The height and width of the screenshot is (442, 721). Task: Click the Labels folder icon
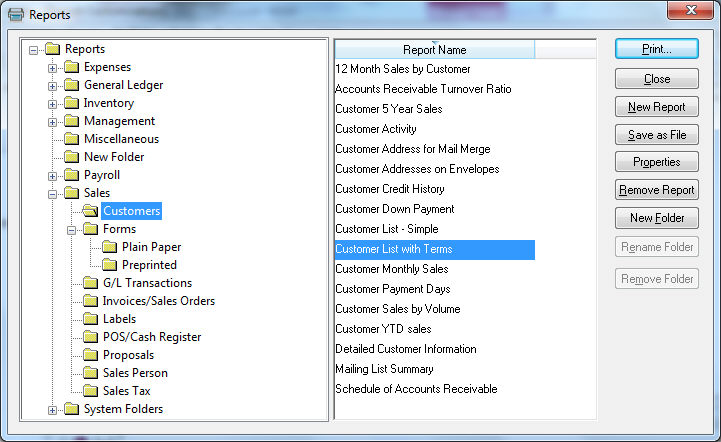coord(90,319)
